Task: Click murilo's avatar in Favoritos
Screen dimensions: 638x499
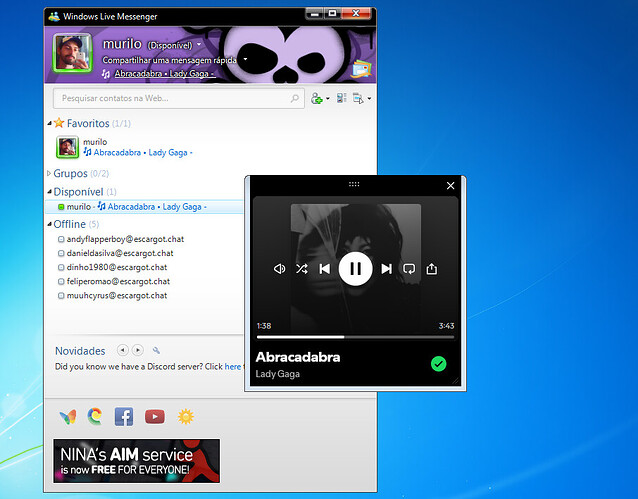Action: 67,147
